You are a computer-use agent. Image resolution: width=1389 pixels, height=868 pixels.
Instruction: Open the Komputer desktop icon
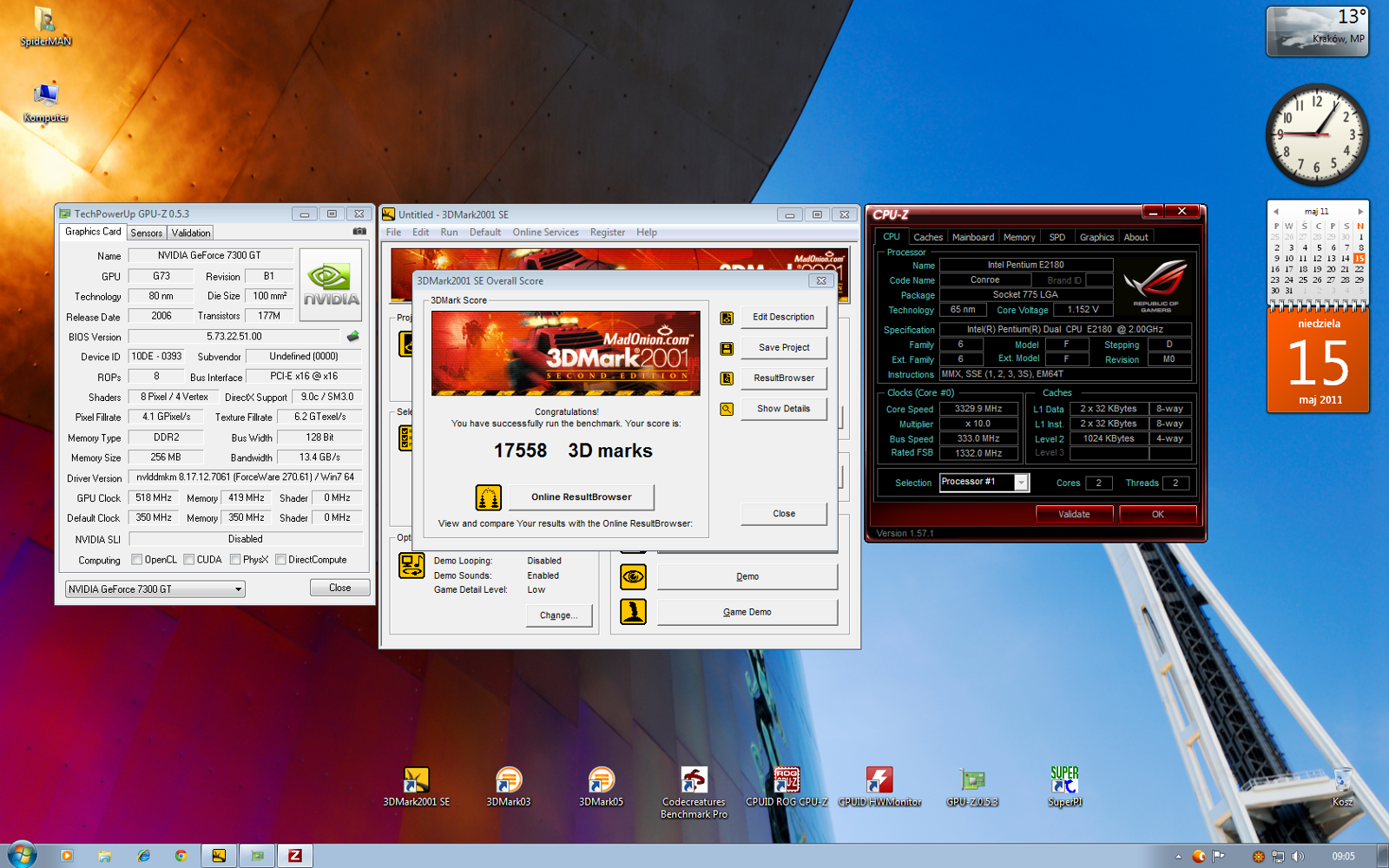(x=45, y=102)
